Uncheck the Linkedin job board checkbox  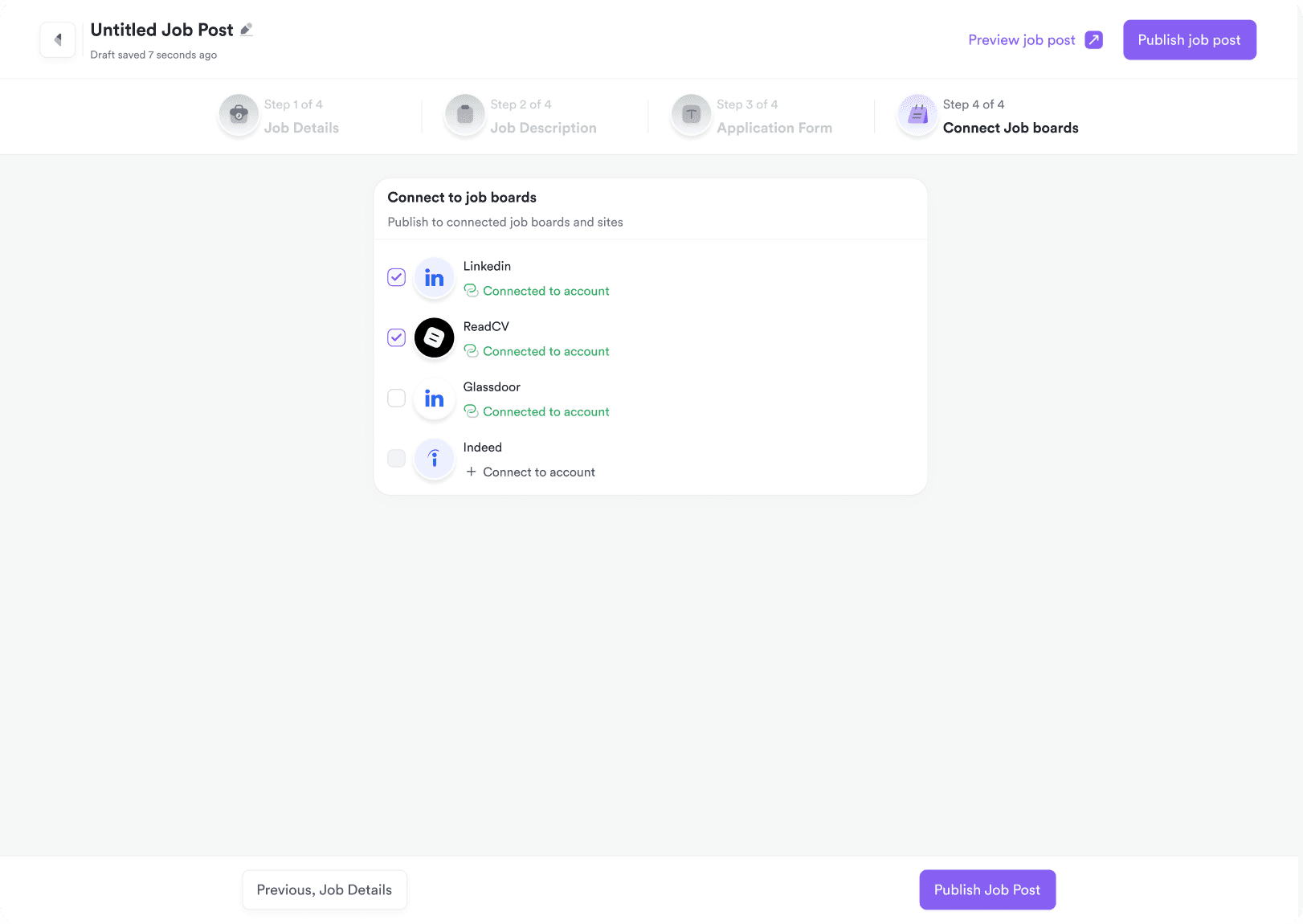tap(397, 277)
